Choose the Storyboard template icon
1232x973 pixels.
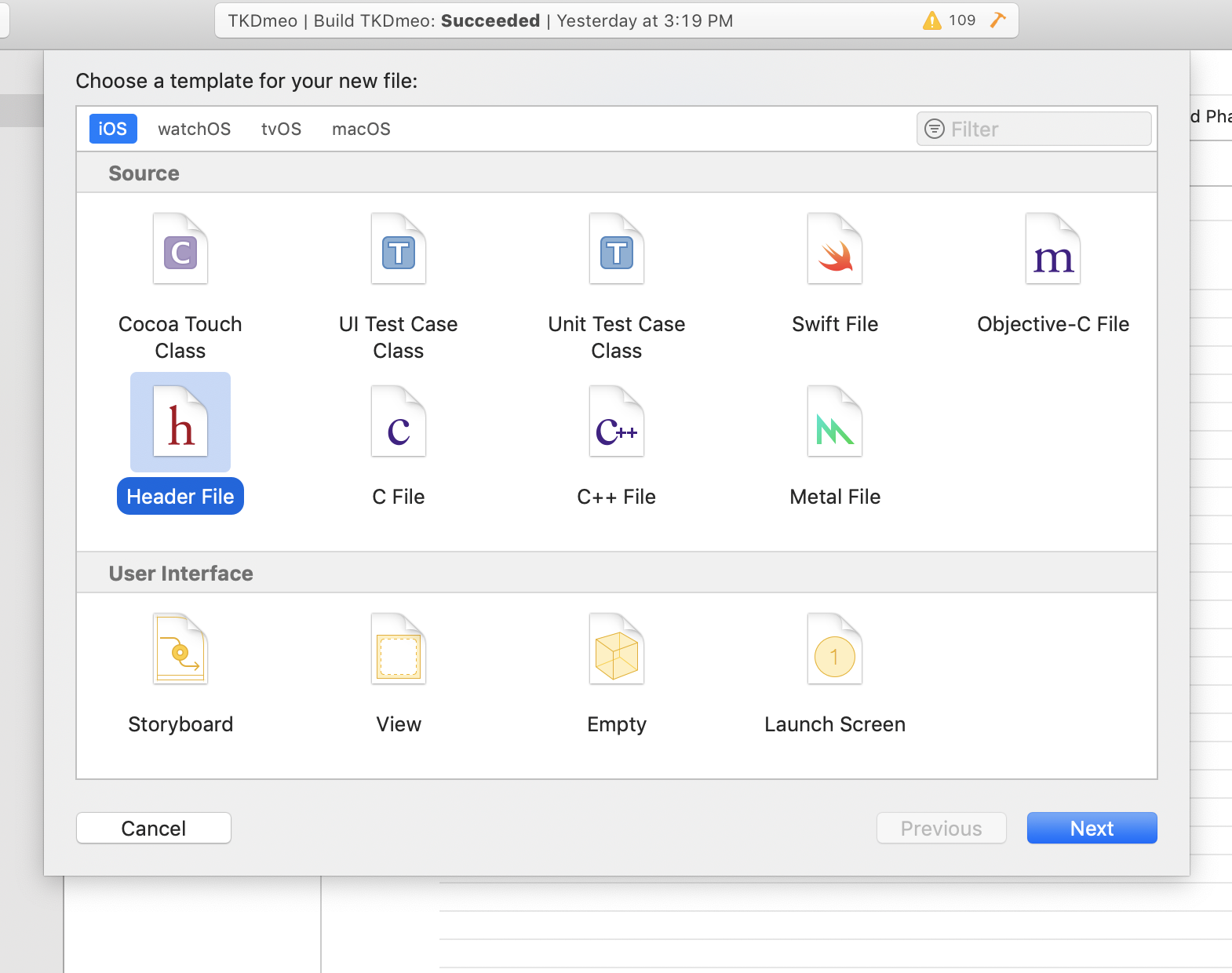tap(180, 649)
